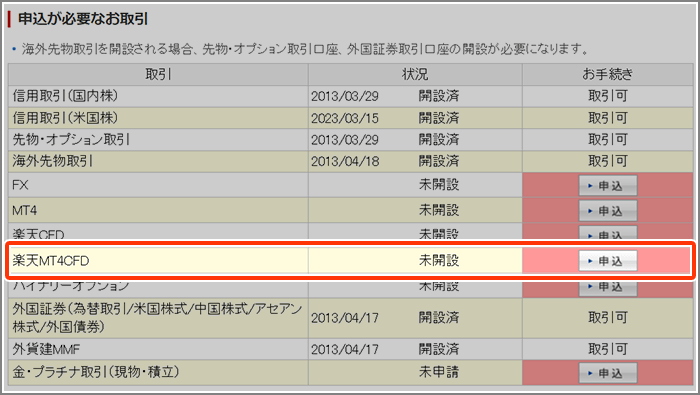Click the 信用取引(米国株) row name
The width and height of the screenshot is (700, 395).
pyautogui.click(x=65, y=118)
